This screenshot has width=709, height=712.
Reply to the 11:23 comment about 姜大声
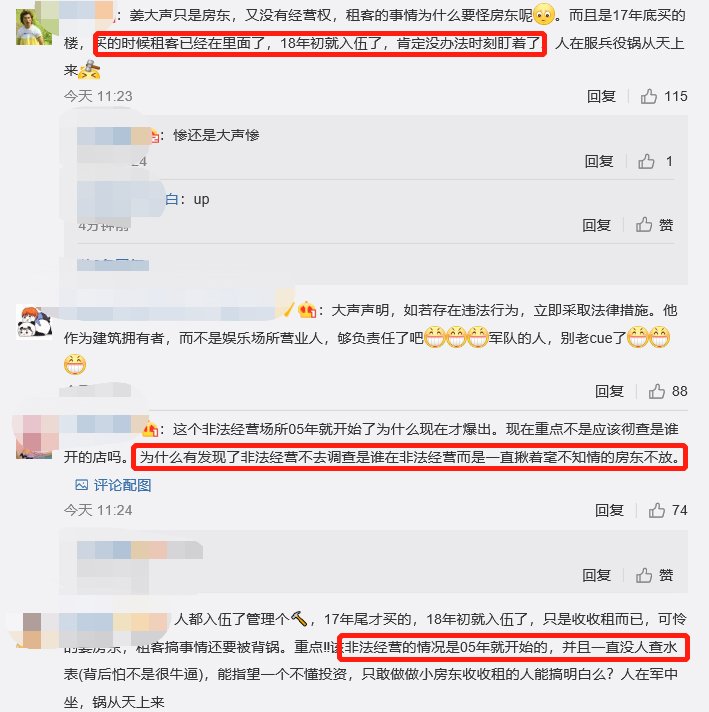coord(601,96)
